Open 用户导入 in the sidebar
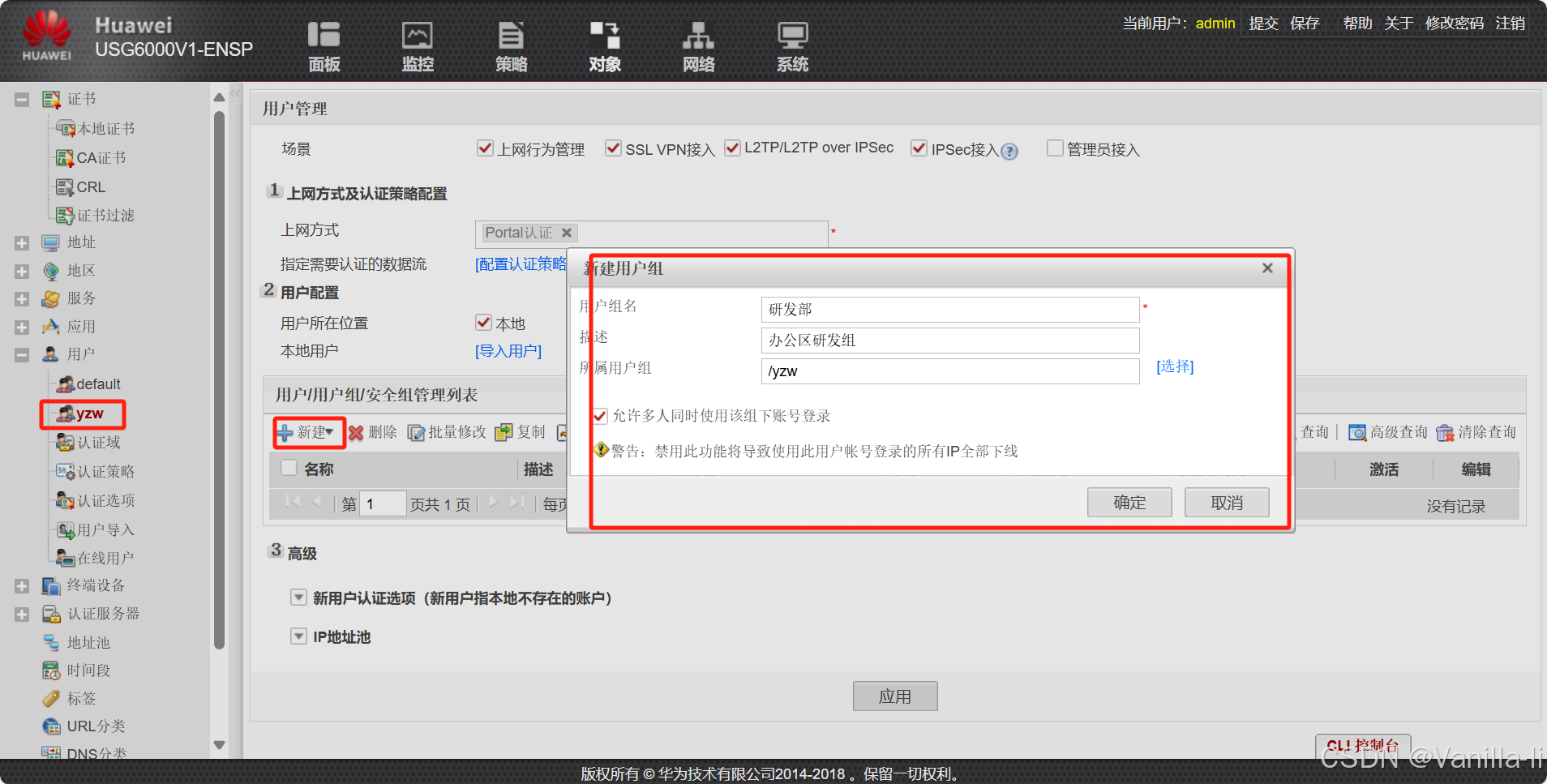The height and width of the screenshot is (784, 1547). pyautogui.click(x=105, y=530)
